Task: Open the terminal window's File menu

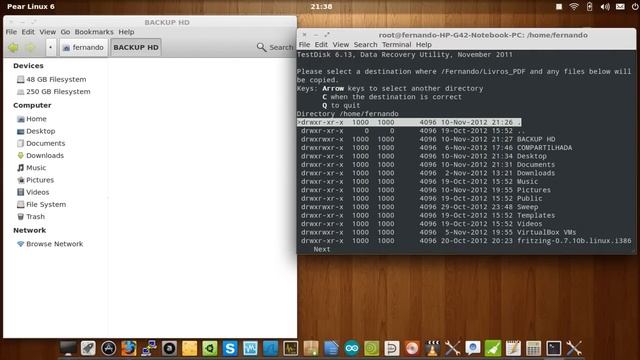Action: click(304, 44)
